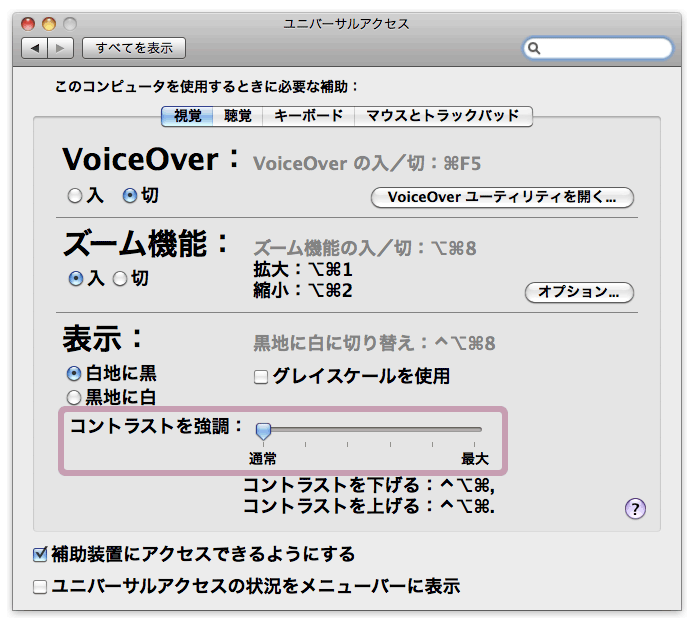Screen dimensions: 694x623
Task: Click the magnifier icon in the search field
Action: pyautogui.click(x=534, y=48)
